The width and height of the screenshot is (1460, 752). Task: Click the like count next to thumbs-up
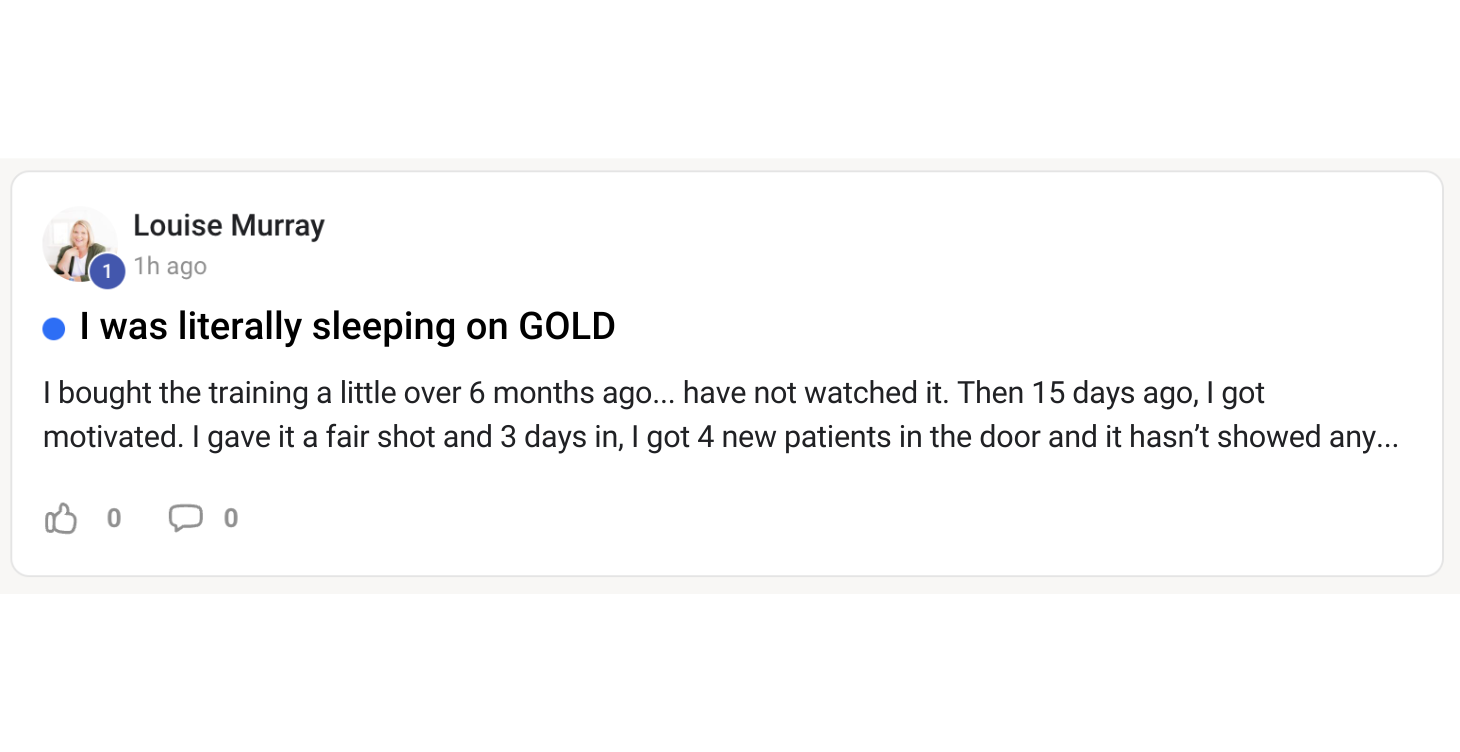(114, 518)
